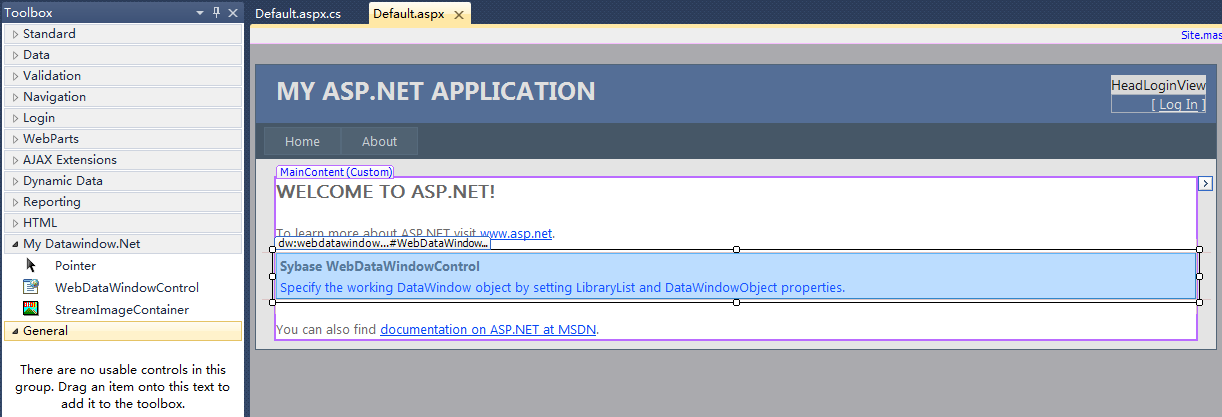Collapse the General toolbox group
Image resolution: width=1222 pixels, height=417 pixels.
click(x=16, y=331)
